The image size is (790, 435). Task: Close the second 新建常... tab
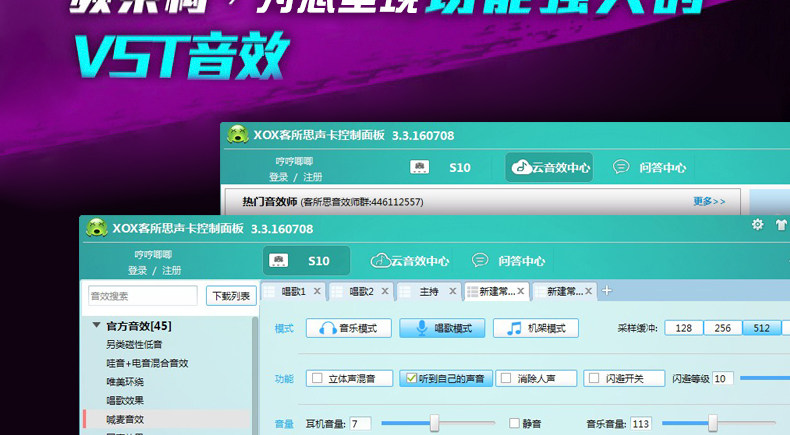click(x=588, y=291)
